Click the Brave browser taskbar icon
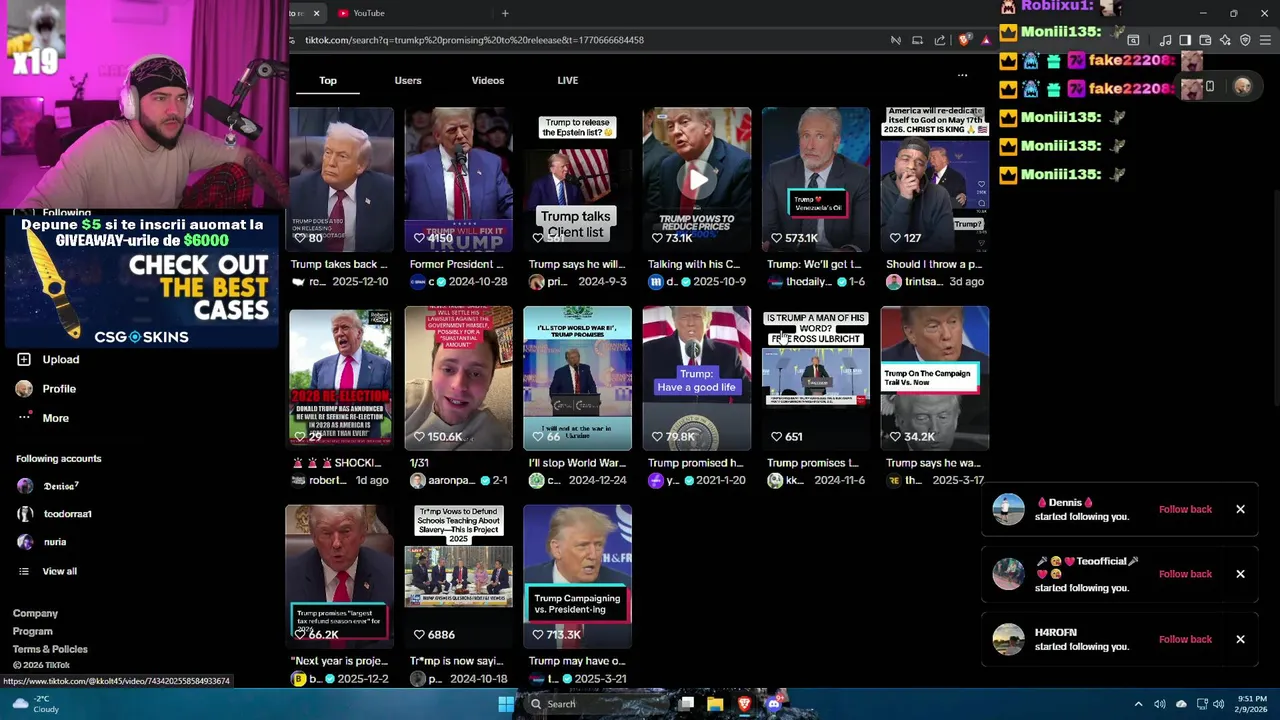The image size is (1280, 720). click(744, 704)
